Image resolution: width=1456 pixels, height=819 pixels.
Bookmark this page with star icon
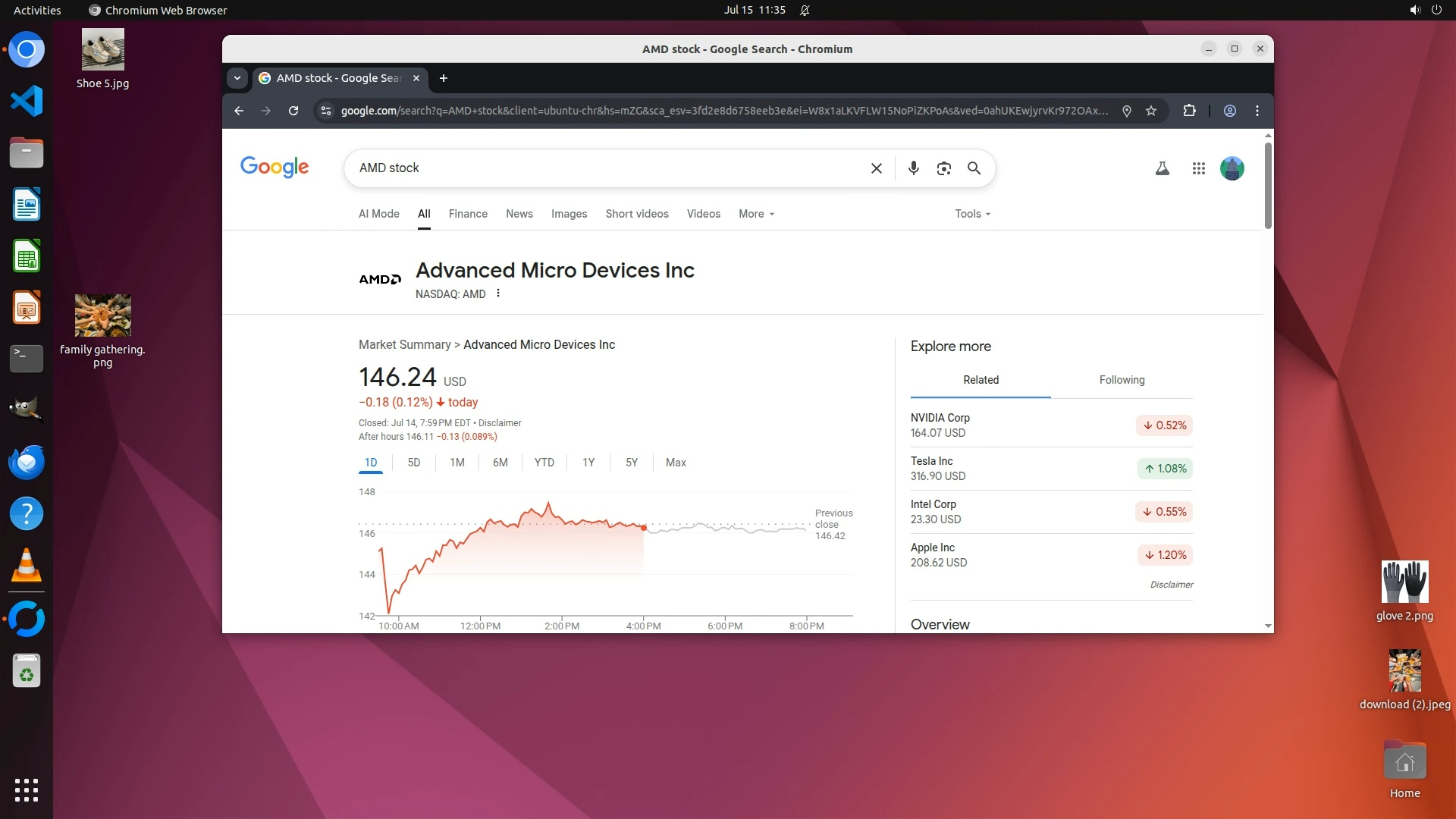tap(1151, 111)
